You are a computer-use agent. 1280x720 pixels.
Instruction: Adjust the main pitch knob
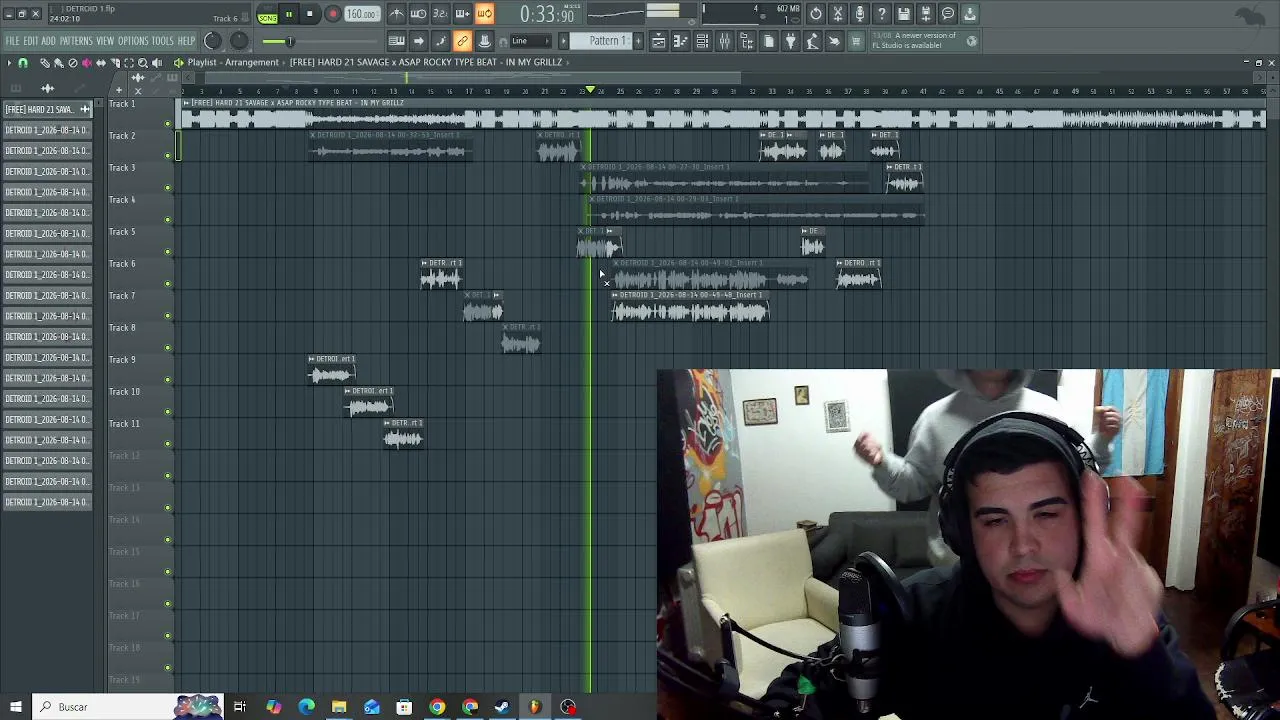(239, 41)
